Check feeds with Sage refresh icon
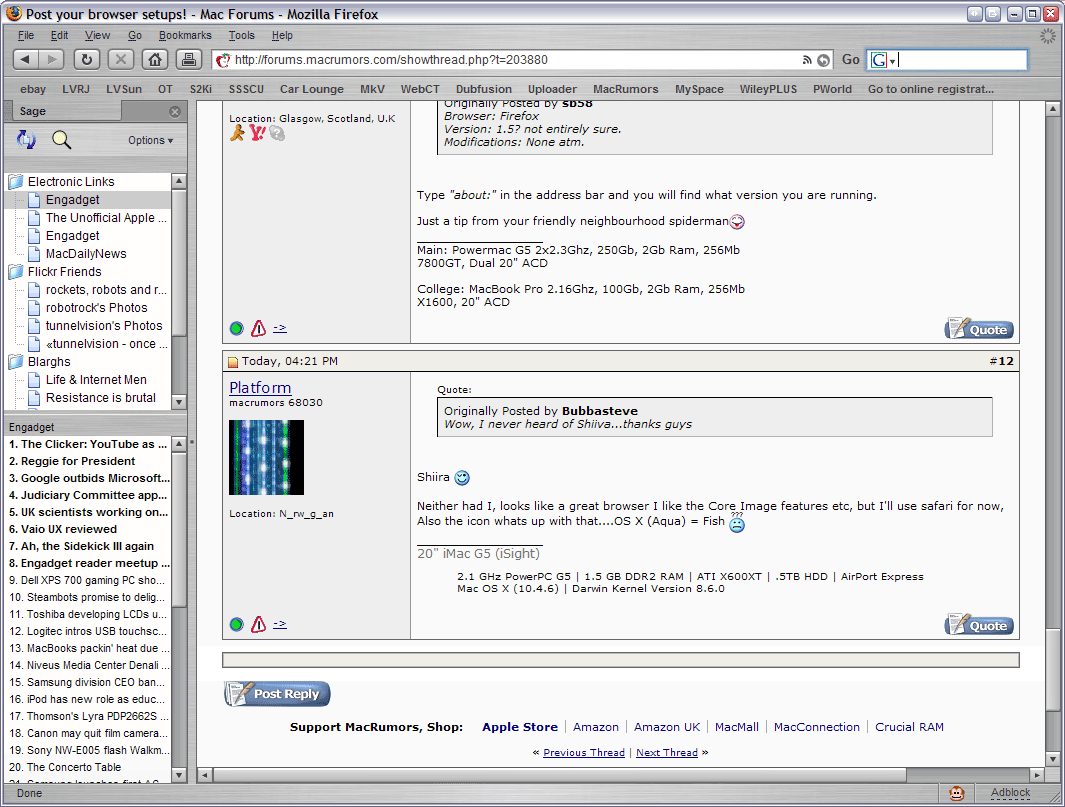1065x807 pixels. pyautogui.click(x=26, y=140)
